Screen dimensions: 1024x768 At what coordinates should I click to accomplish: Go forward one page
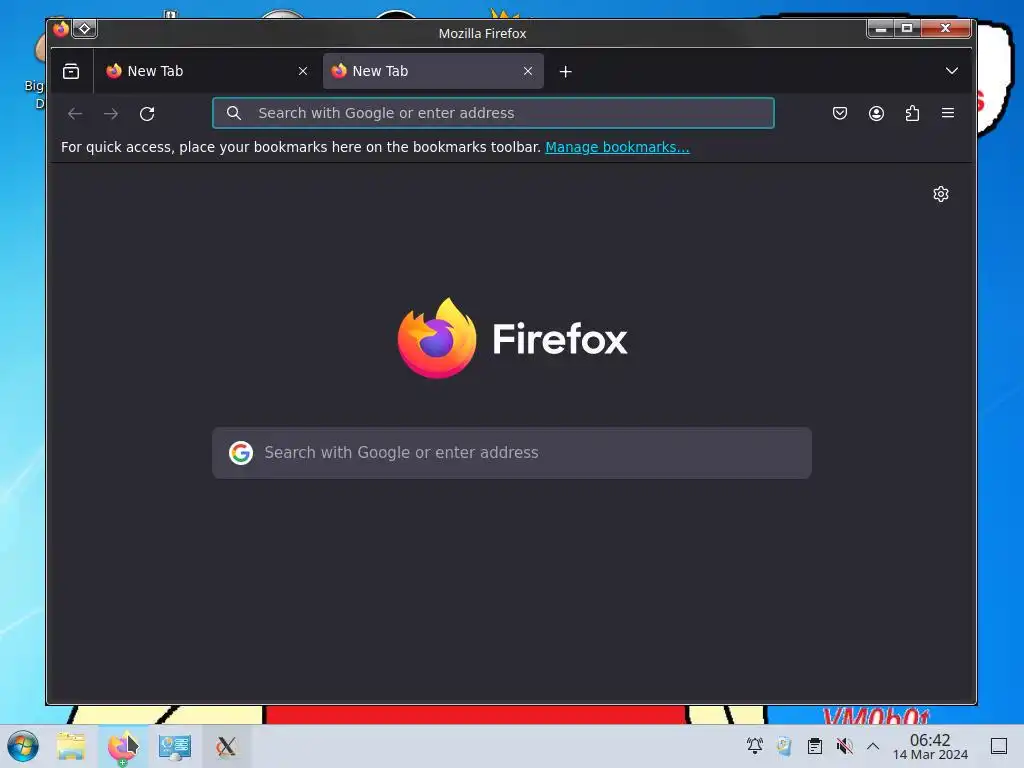tap(111, 114)
